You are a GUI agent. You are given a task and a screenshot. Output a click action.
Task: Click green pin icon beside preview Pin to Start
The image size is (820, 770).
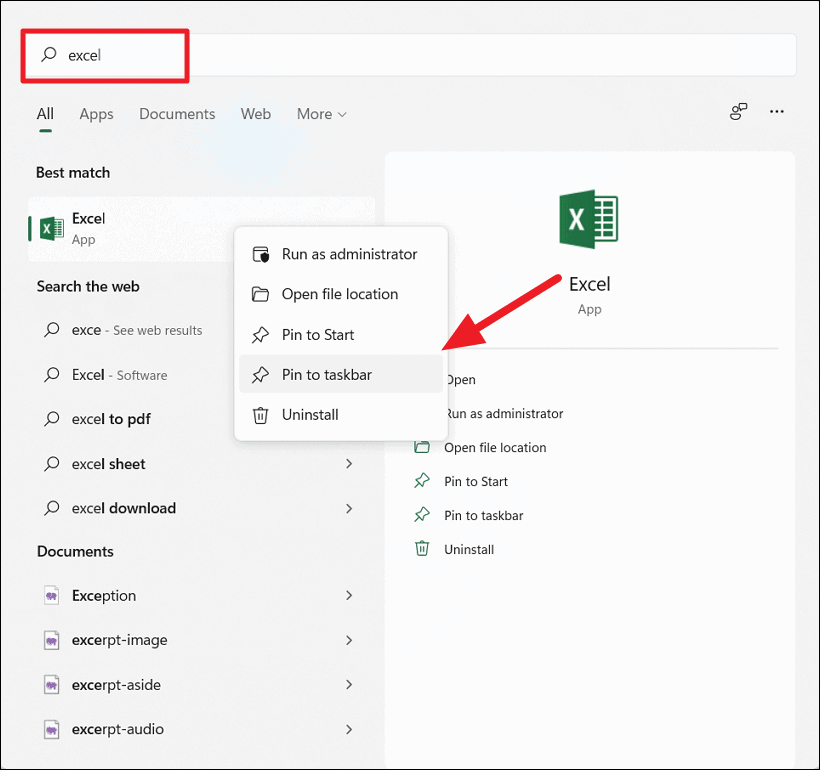point(422,481)
